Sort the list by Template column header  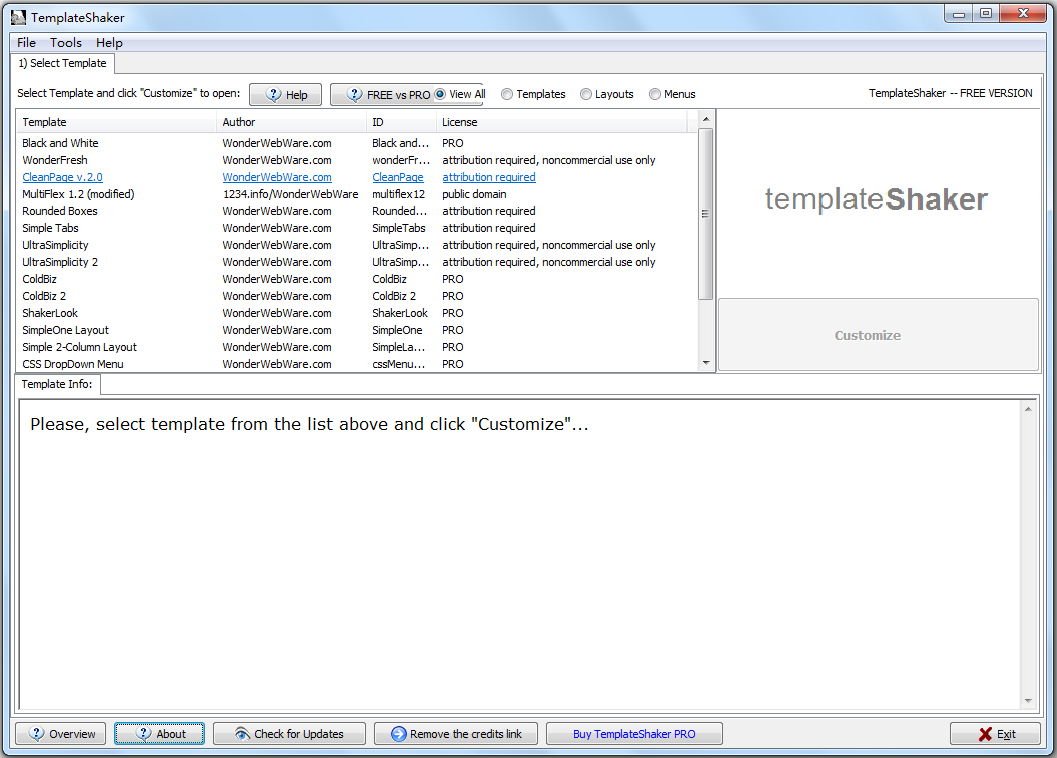(x=115, y=122)
